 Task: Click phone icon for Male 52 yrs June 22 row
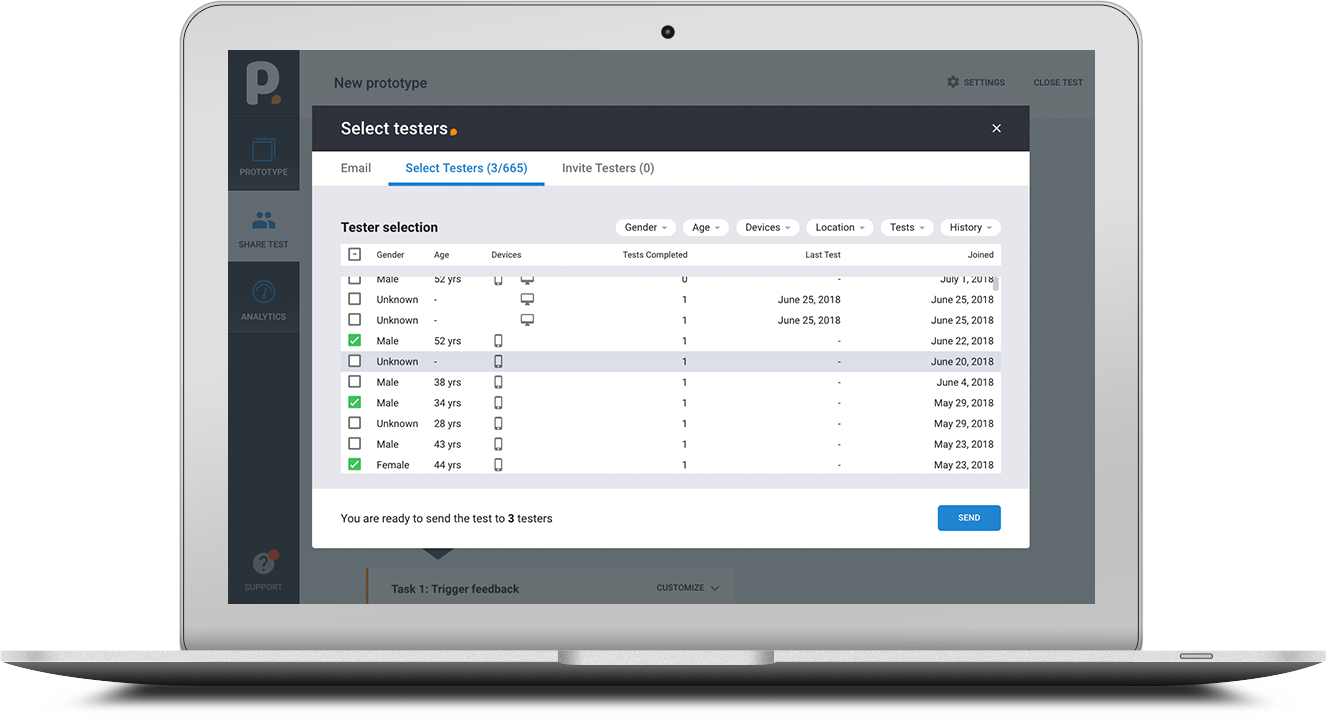tap(498, 341)
